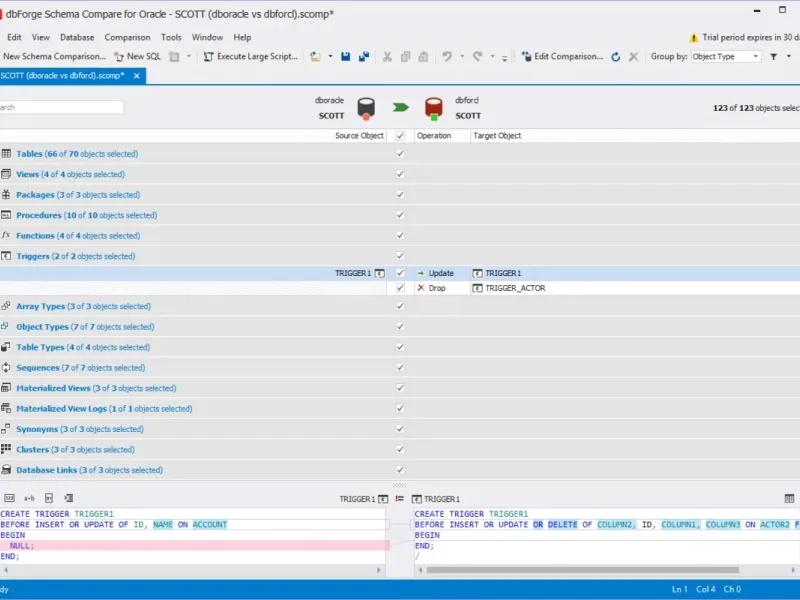Click the Edit Comparison button
Viewport: 800px width, 600px height.
[562, 57]
